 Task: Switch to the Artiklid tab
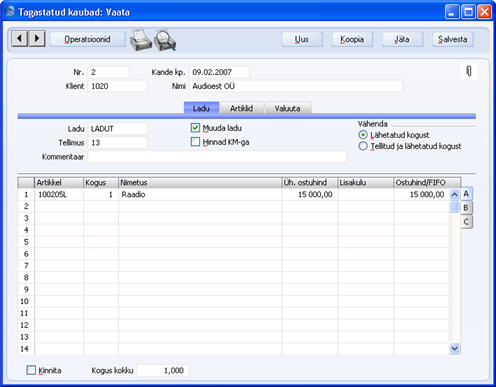pos(242,108)
